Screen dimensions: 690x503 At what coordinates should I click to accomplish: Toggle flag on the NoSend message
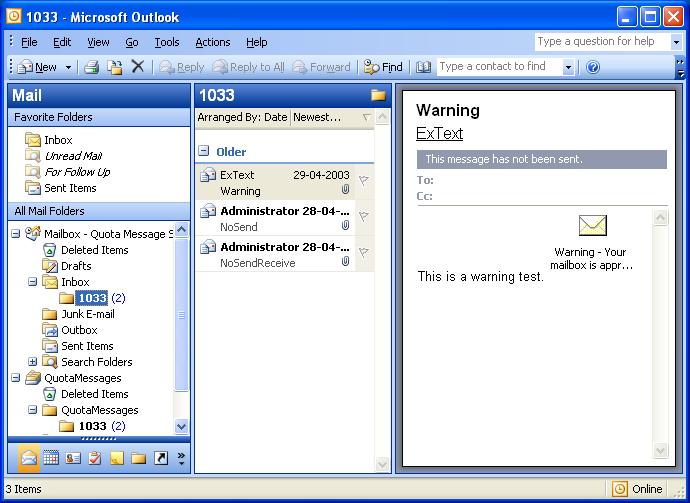point(364,217)
